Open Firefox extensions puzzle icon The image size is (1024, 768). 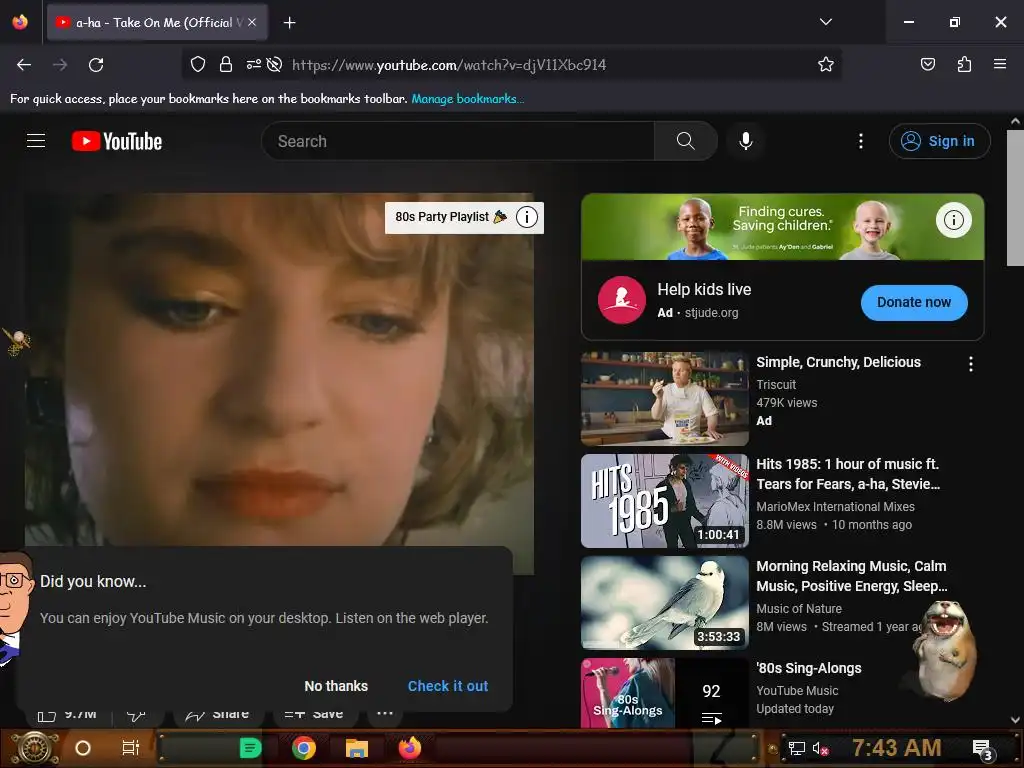click(964, 64)
